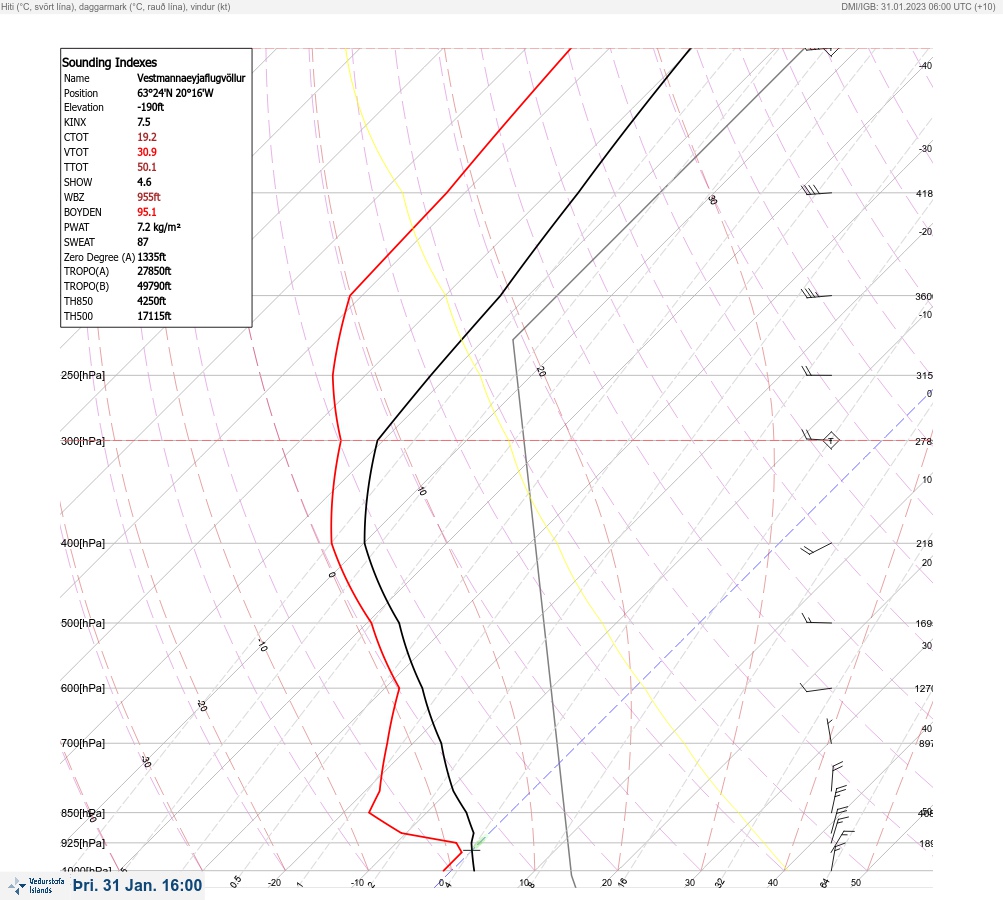Click the '300[hPa]' pressure label
Screen dimensions: 1003x900
[x=83, y=441]
